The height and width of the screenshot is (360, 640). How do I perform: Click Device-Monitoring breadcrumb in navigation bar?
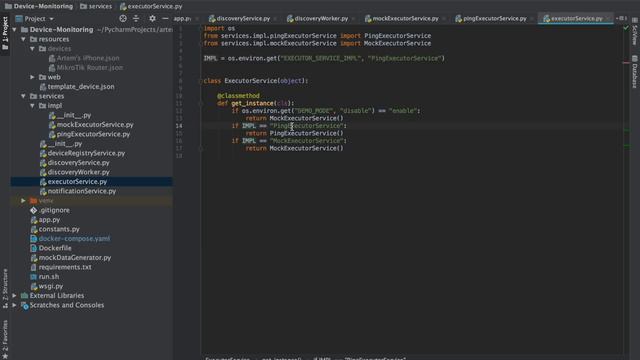tap(39, 7)
